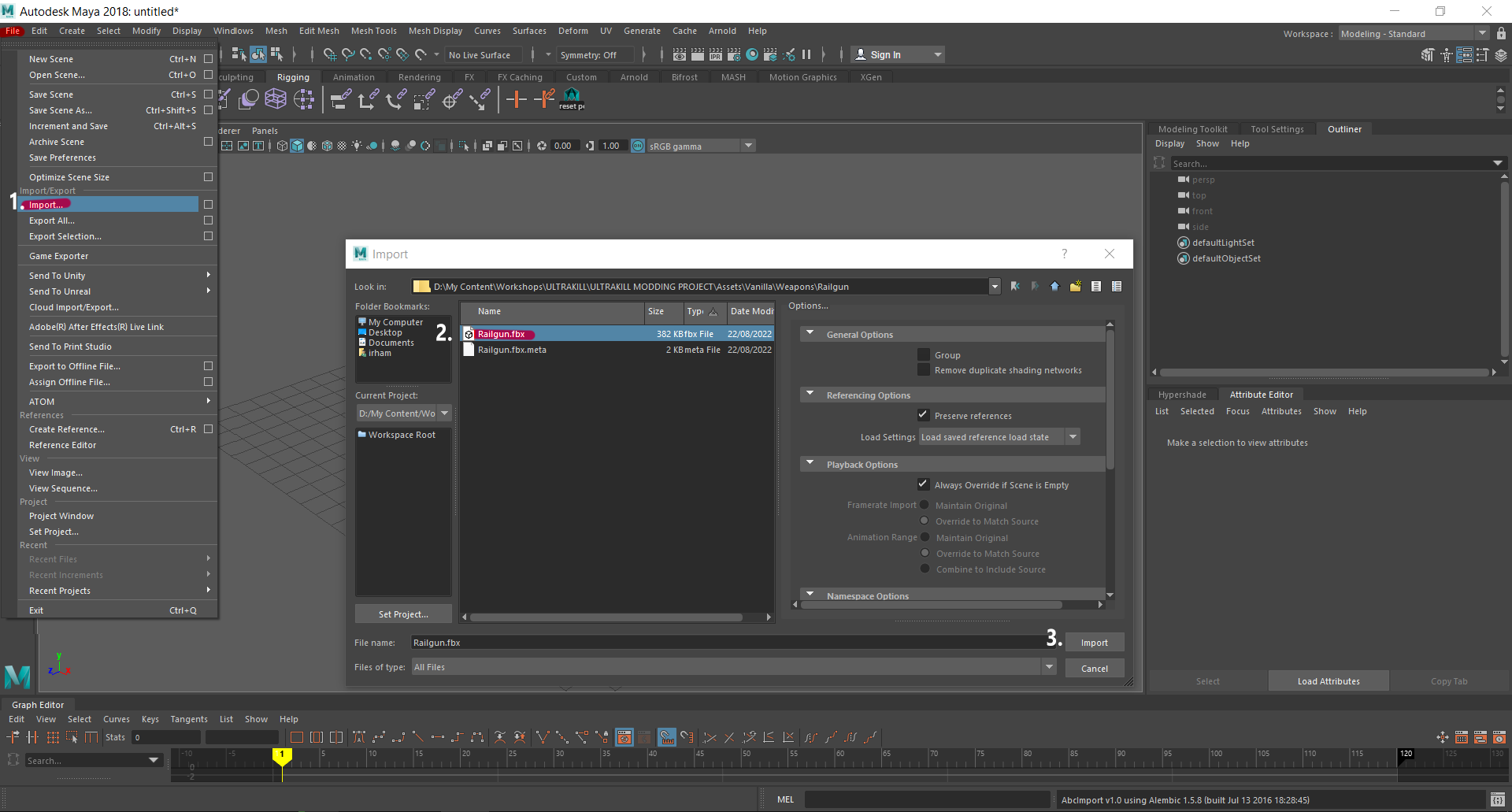This screenshot has height=812, width=1512.
Task: Open the Files of type dropdown
Action: (x=734, y=667)
